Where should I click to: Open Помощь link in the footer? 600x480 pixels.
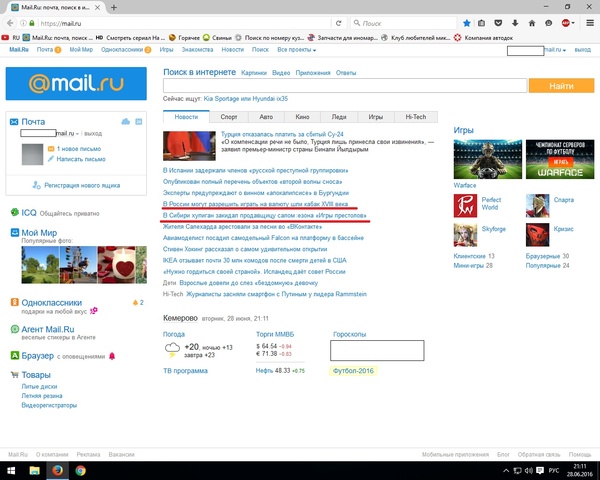point(580,454)
